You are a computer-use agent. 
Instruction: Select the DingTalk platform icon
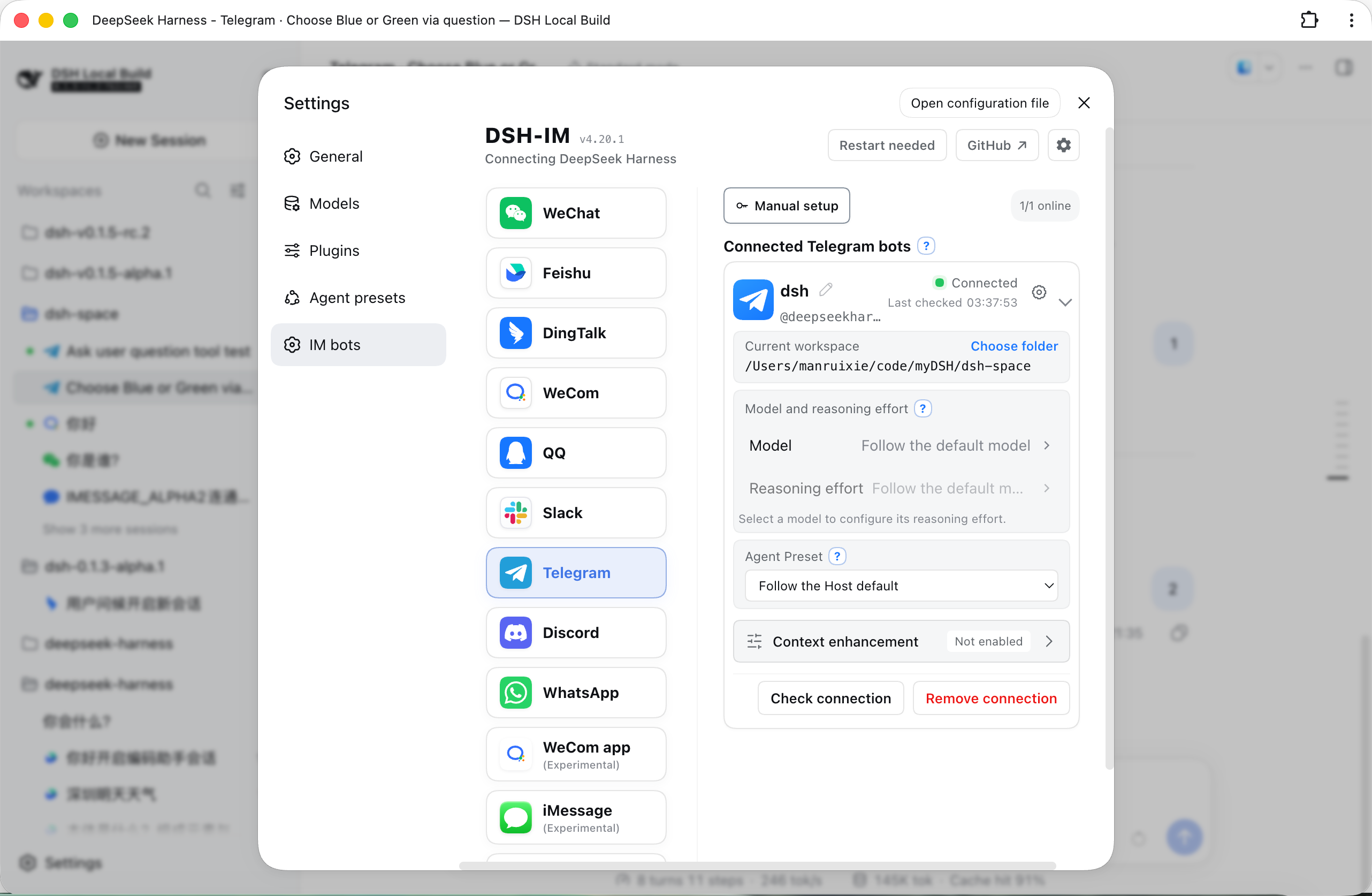515,333
